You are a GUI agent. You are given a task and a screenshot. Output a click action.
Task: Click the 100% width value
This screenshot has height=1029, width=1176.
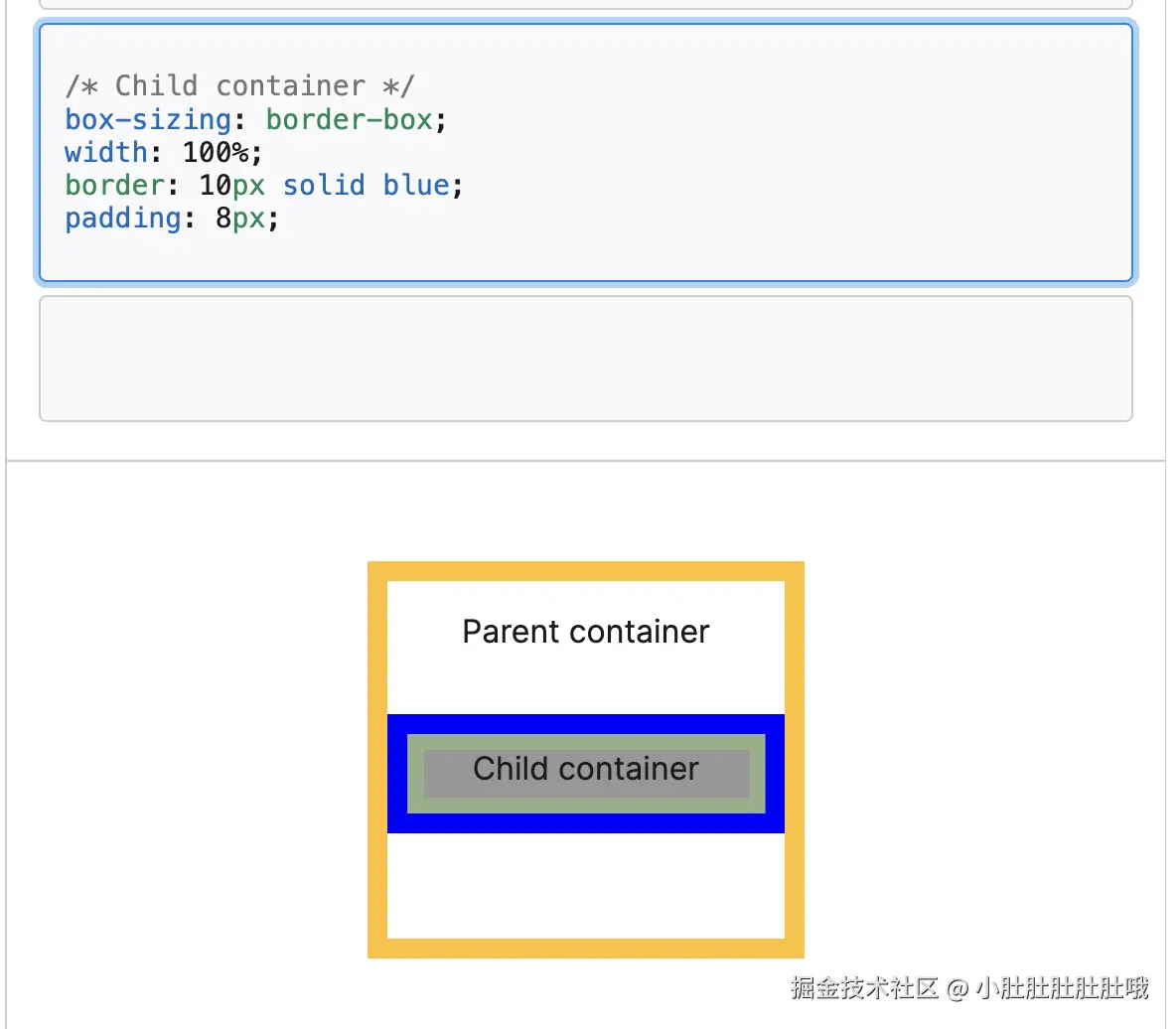[216, 152]
